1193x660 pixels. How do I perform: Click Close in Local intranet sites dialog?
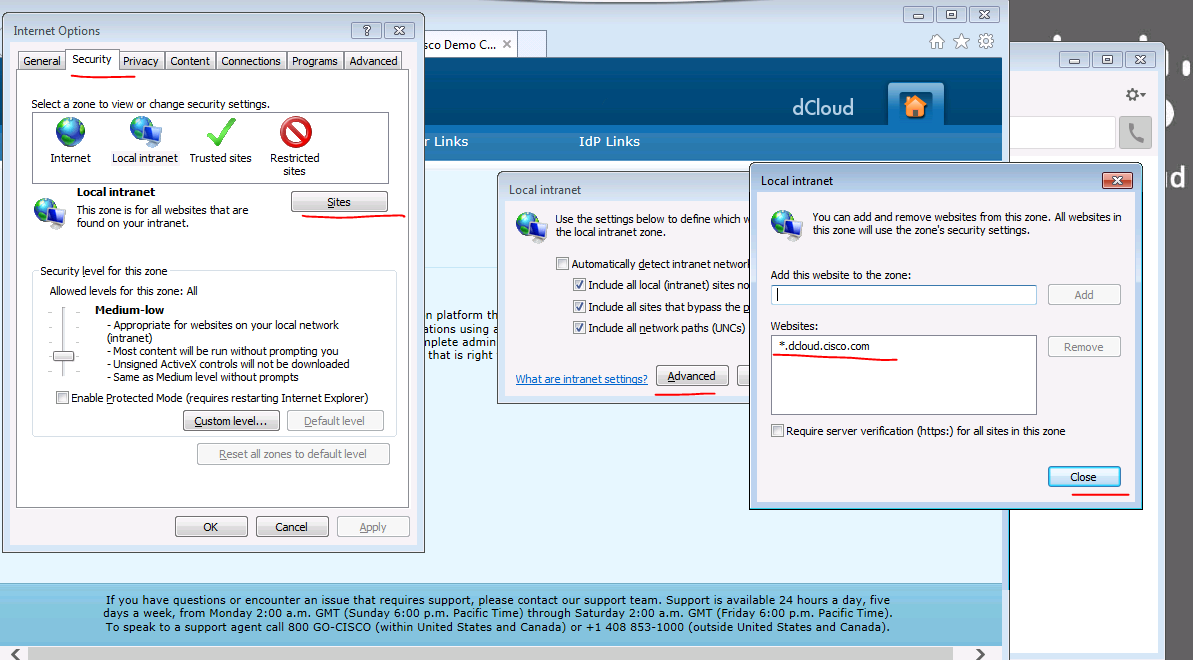(x=1083, y=477)
